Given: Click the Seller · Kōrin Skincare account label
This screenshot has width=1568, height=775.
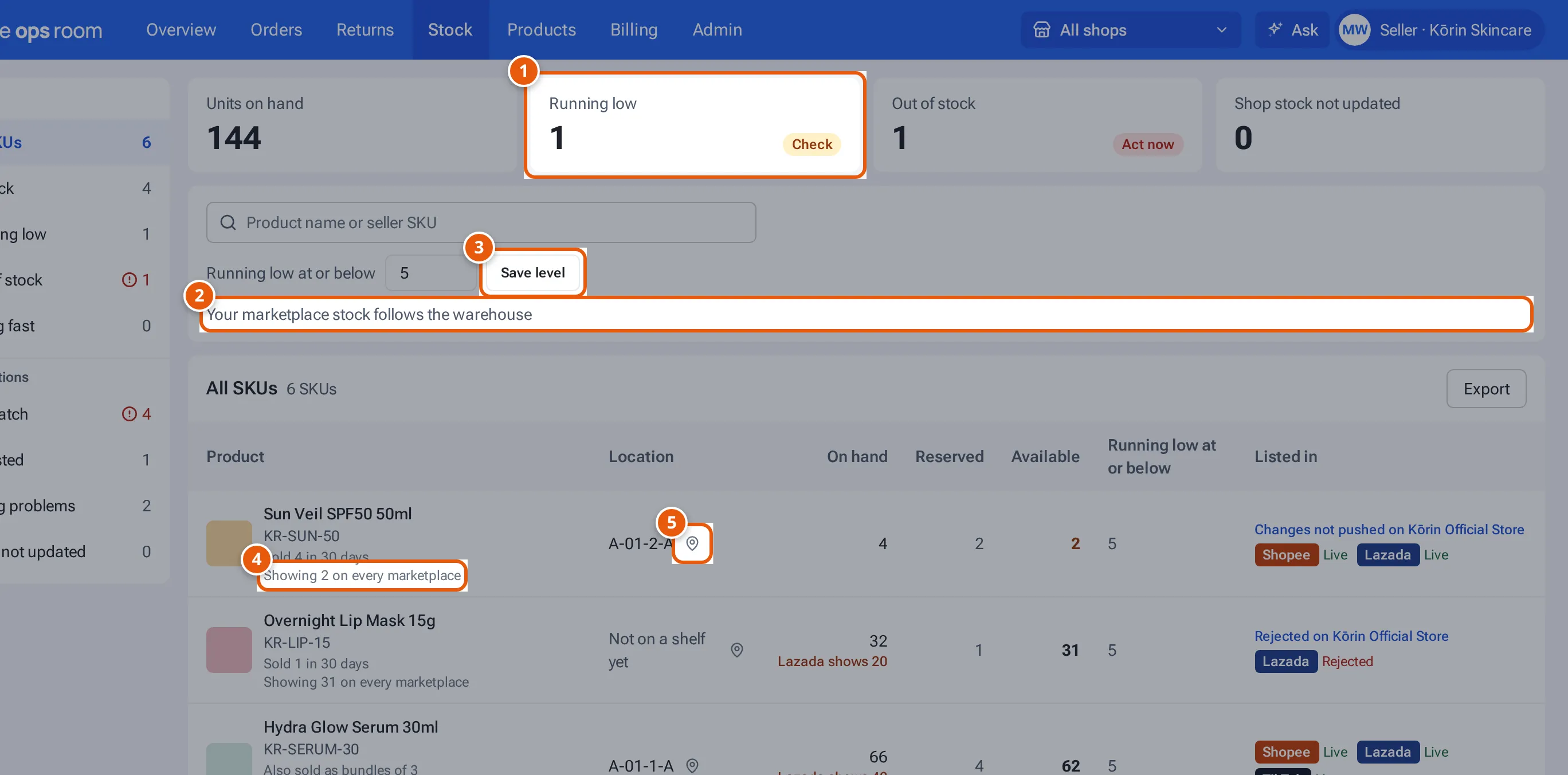Looking at the screenshot, I should point(1456,30).
